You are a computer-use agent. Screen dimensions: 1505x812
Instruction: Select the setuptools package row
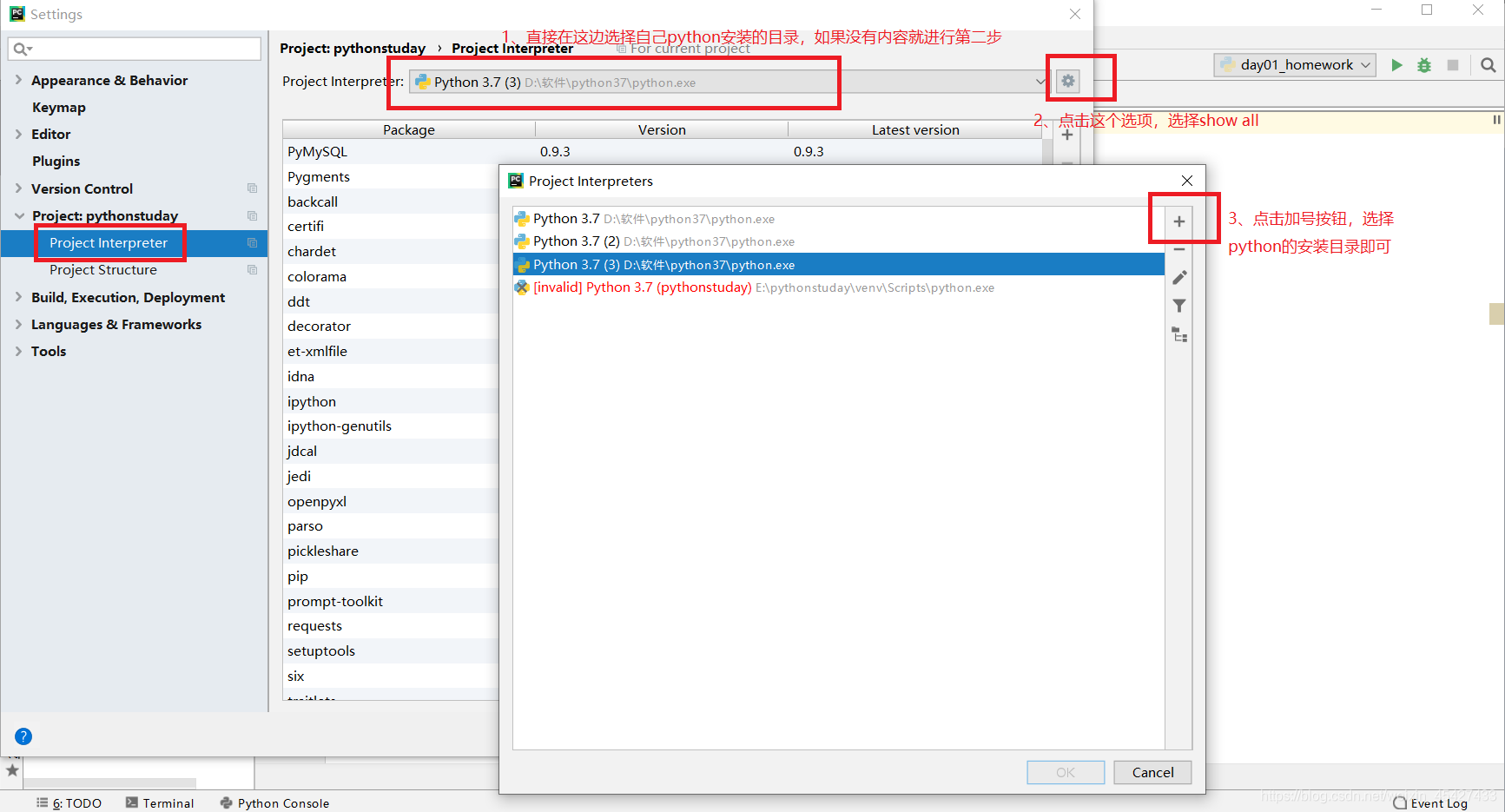(x=391, y=650)
